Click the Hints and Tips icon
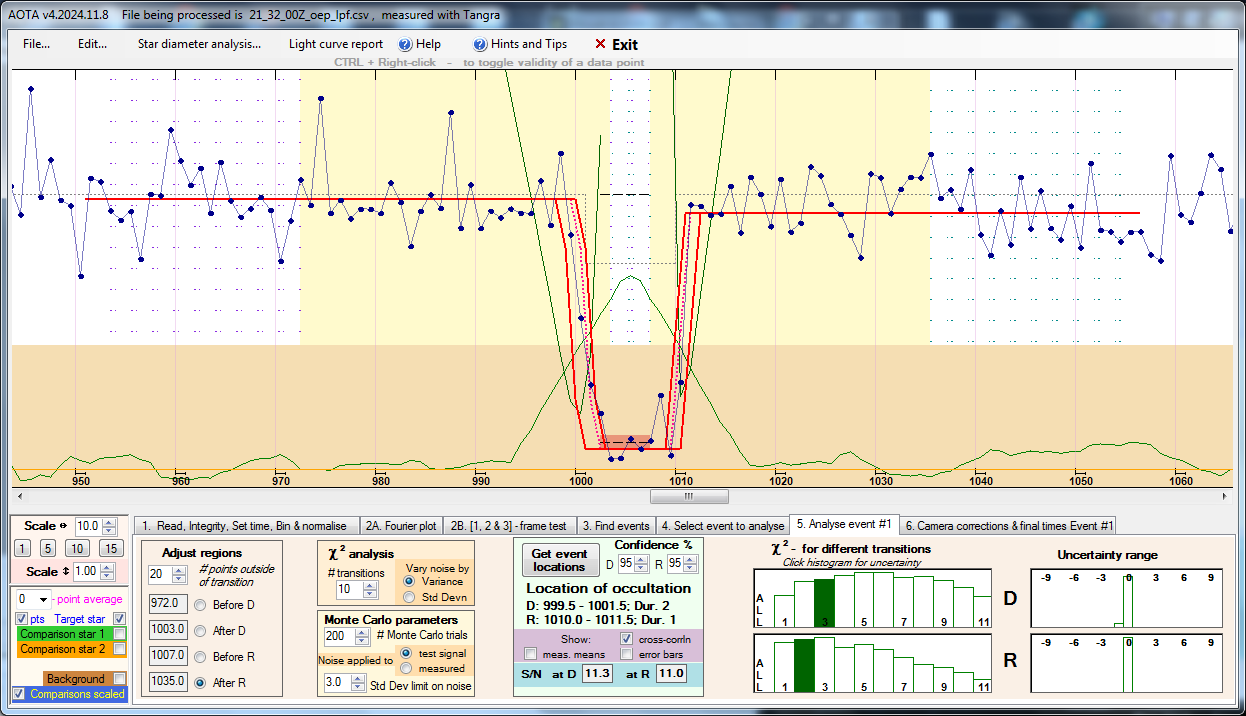1246x716 pixels. (x=480, y=44)
